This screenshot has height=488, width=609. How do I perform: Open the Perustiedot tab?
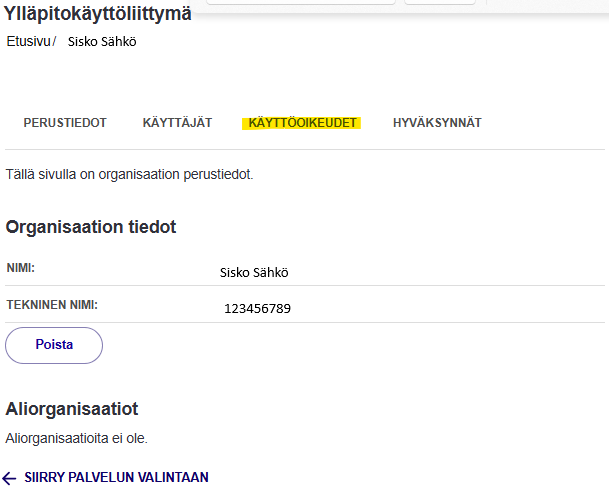pyautogui.click(x=65, y=123)
